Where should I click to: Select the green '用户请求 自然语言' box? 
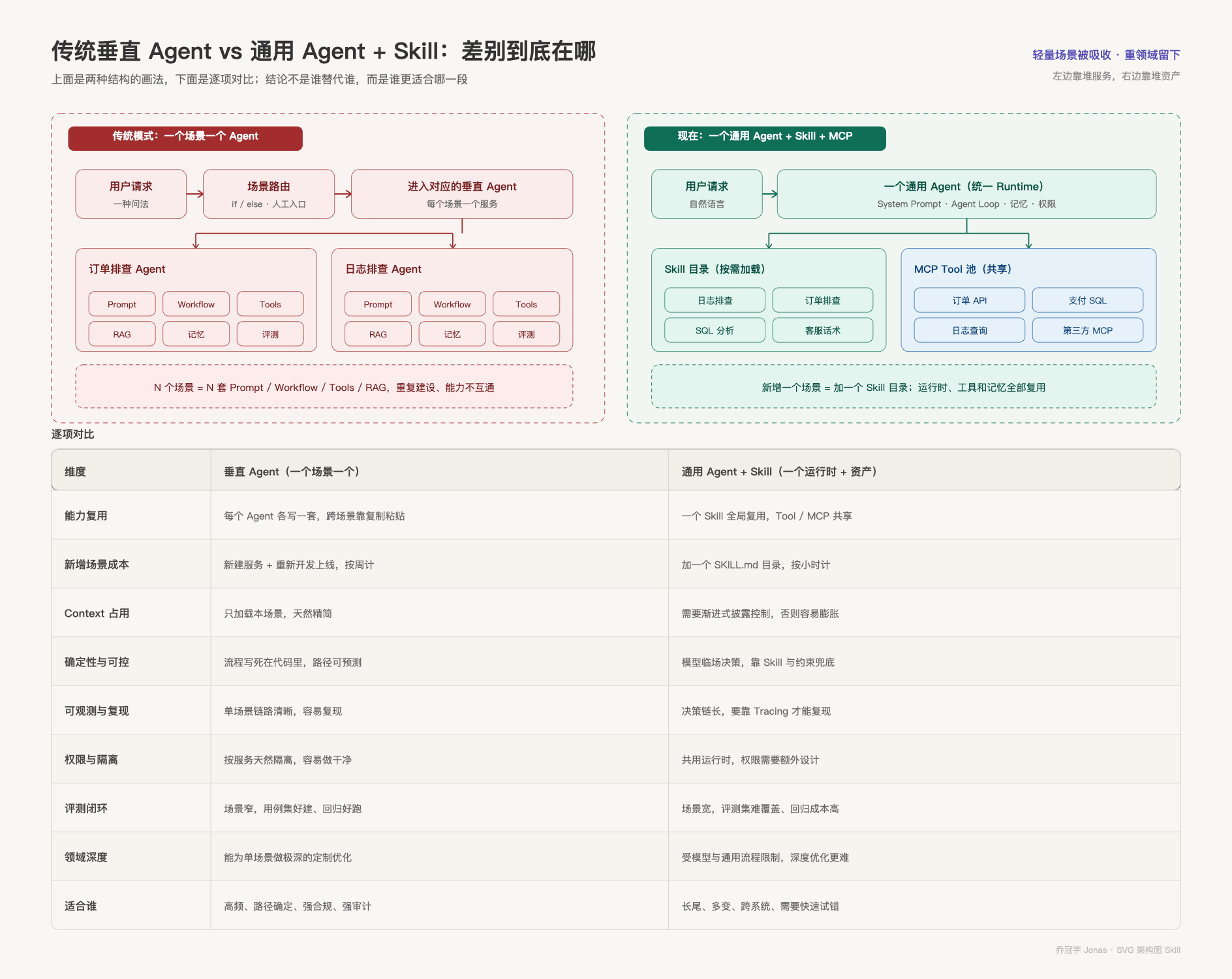[707, 194]
